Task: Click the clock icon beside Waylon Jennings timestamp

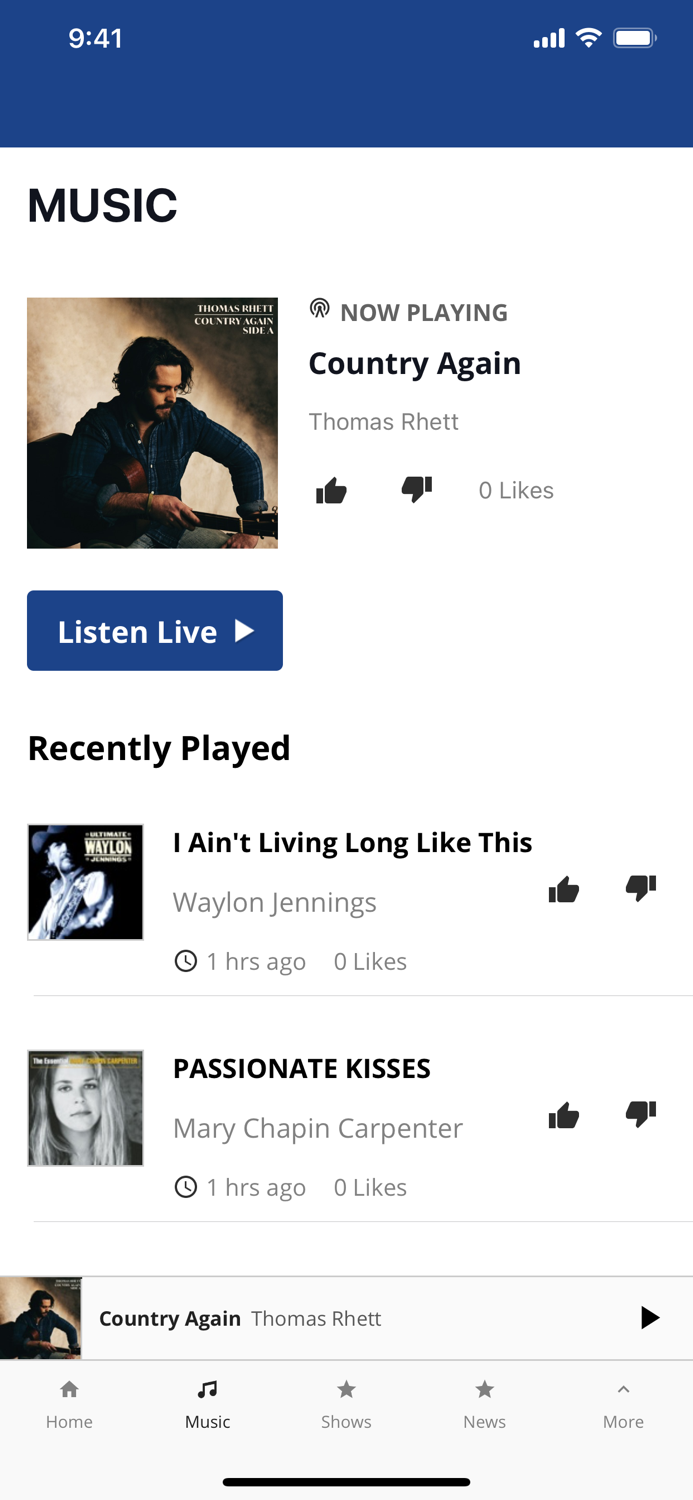Action: pyautogui.click(x=186, y=960)
